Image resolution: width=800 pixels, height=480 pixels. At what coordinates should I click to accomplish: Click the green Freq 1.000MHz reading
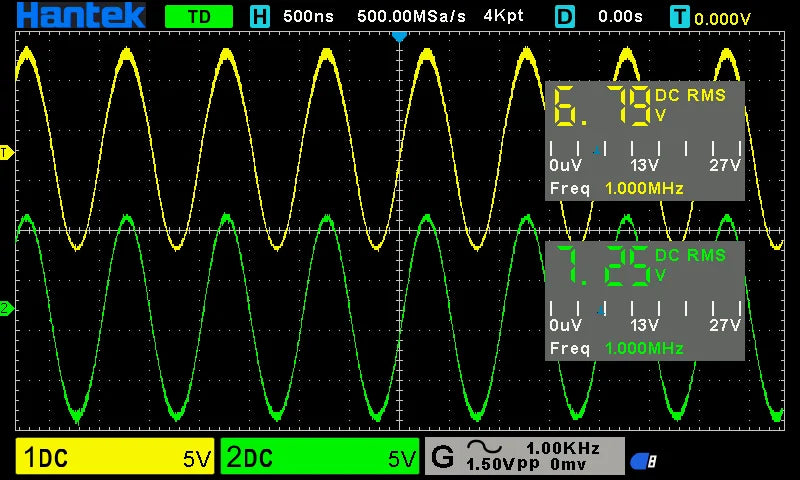[617, 348]
